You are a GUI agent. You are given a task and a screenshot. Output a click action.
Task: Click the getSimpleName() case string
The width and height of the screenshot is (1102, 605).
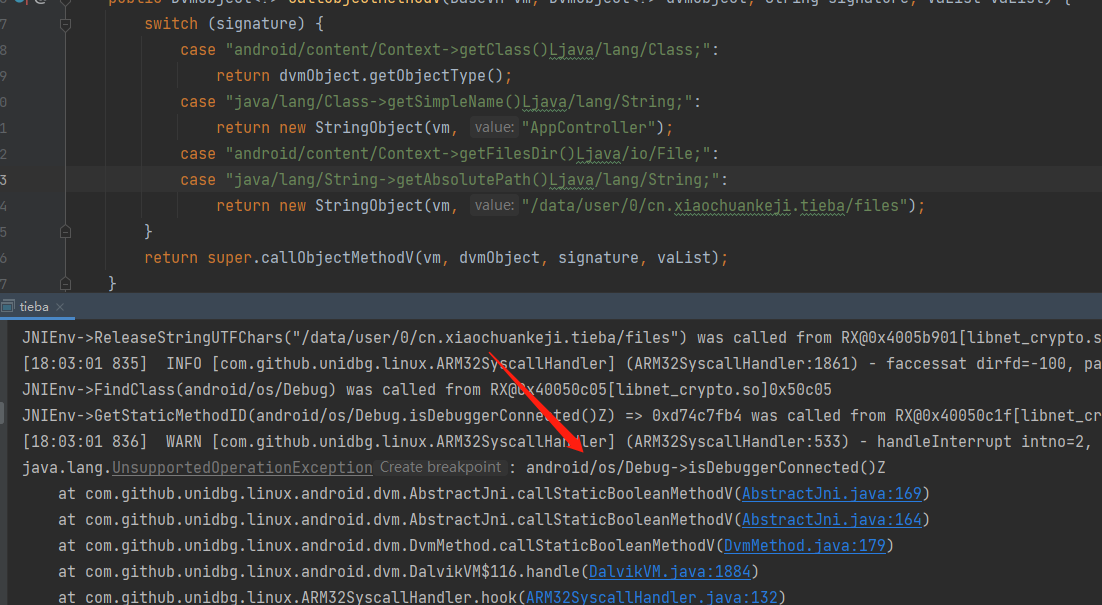[459, 102]
